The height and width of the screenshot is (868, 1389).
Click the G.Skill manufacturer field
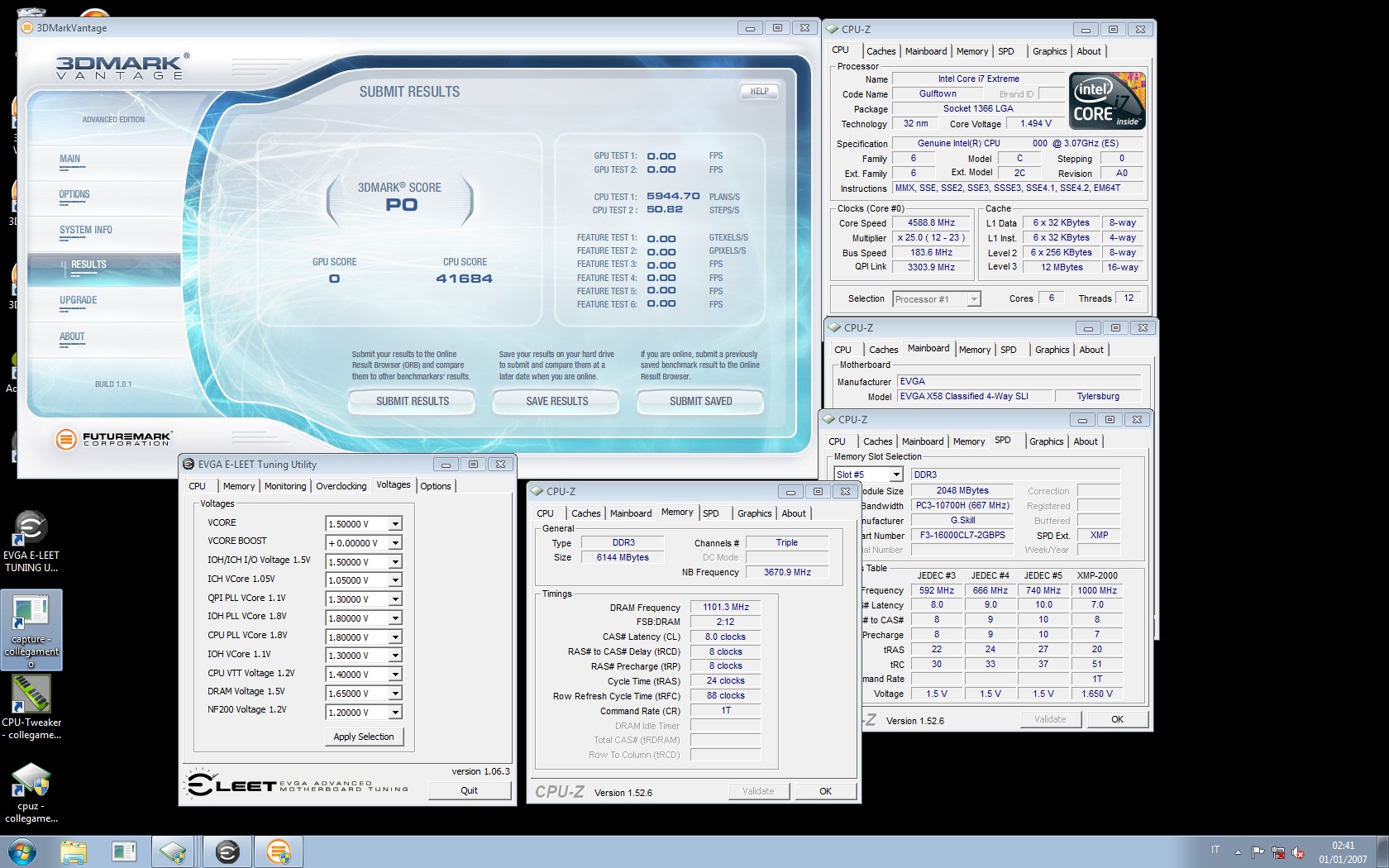(962, 521)
